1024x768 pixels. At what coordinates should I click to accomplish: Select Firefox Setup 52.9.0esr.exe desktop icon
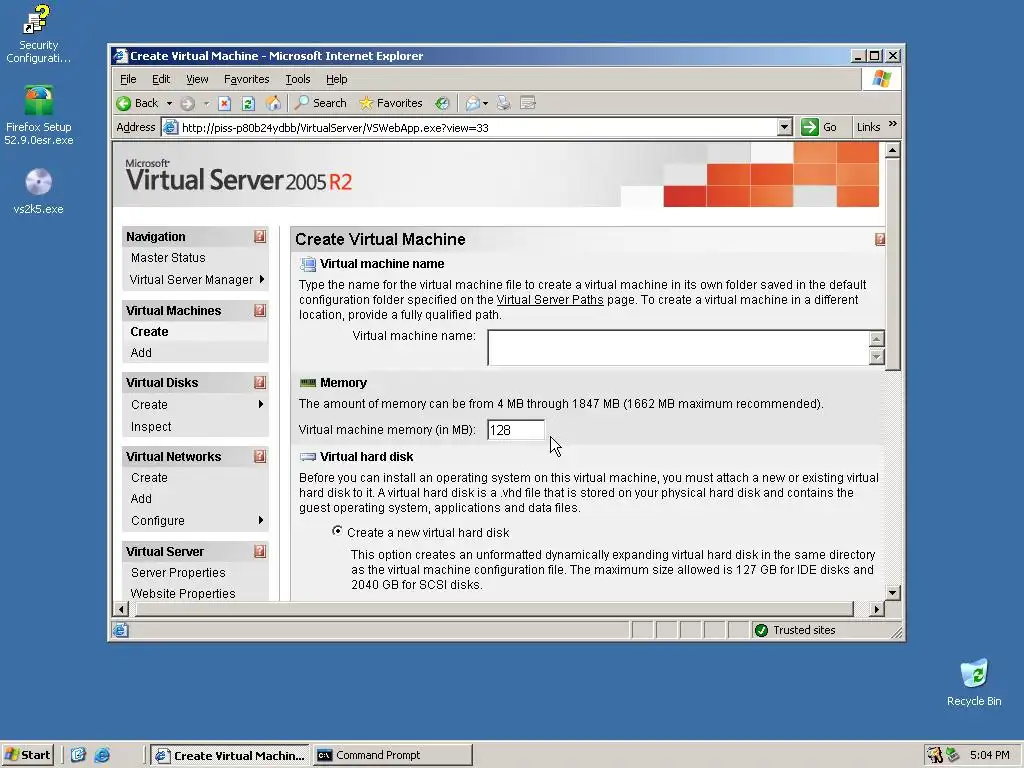click(x=39, y=116)
